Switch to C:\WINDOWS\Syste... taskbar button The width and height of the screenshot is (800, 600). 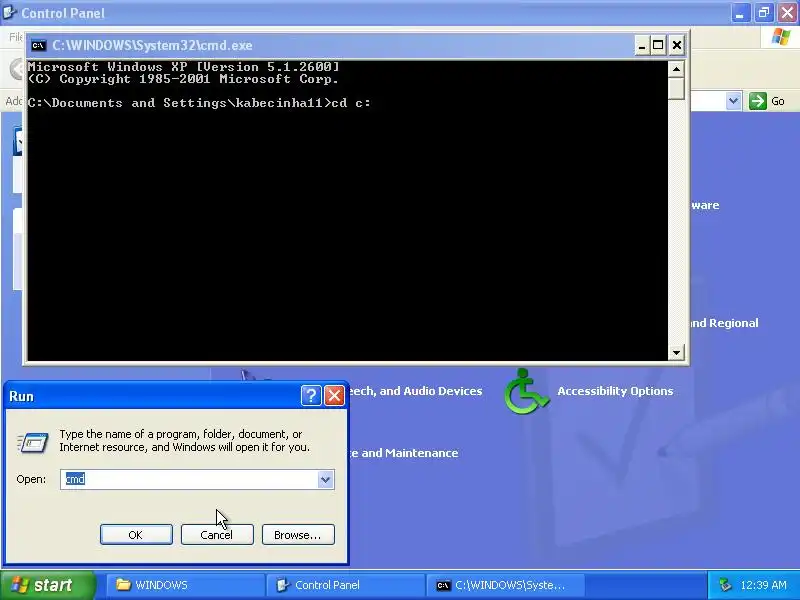coord(505,585)
